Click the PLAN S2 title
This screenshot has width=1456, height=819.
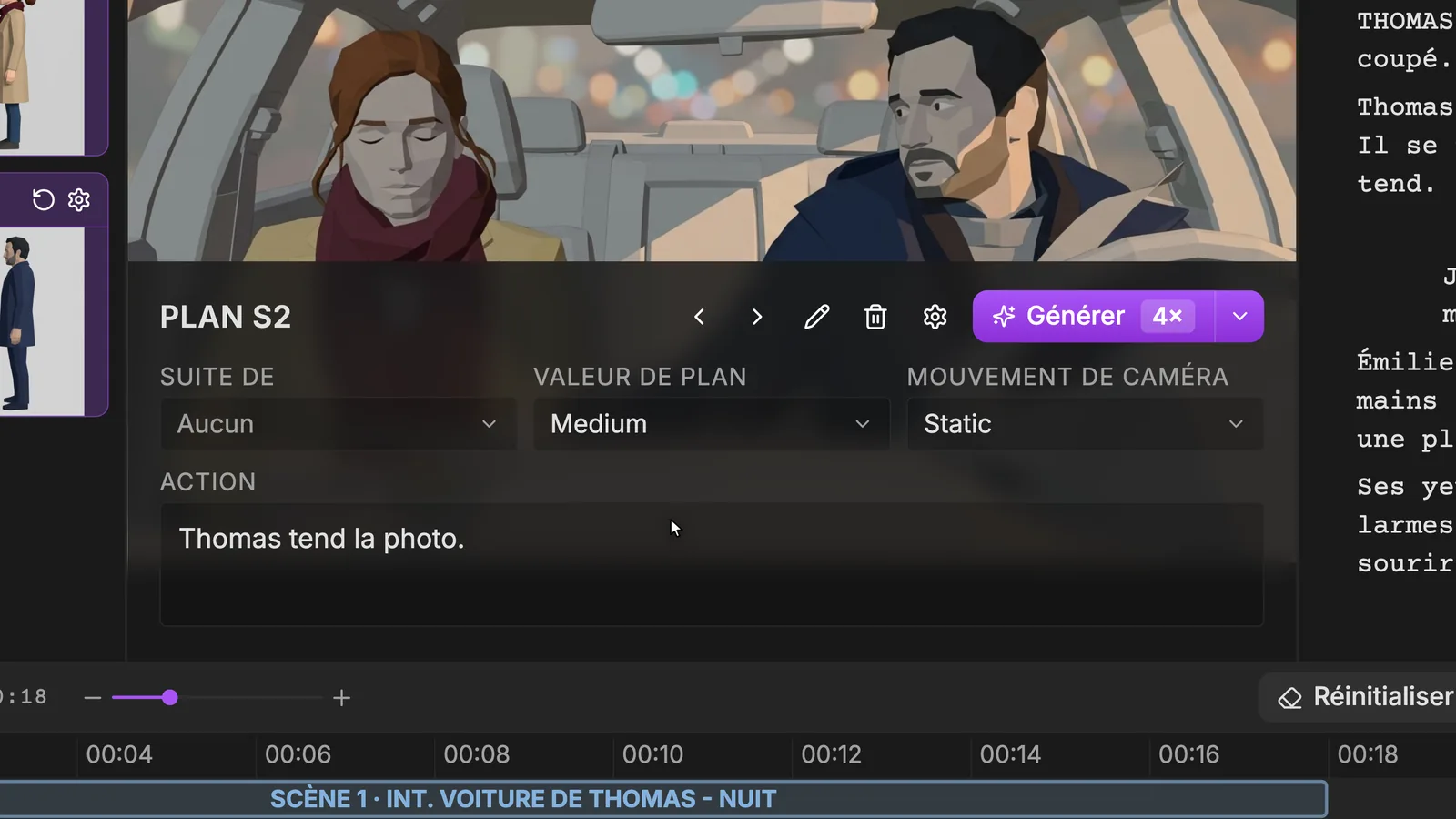[226, 317]
